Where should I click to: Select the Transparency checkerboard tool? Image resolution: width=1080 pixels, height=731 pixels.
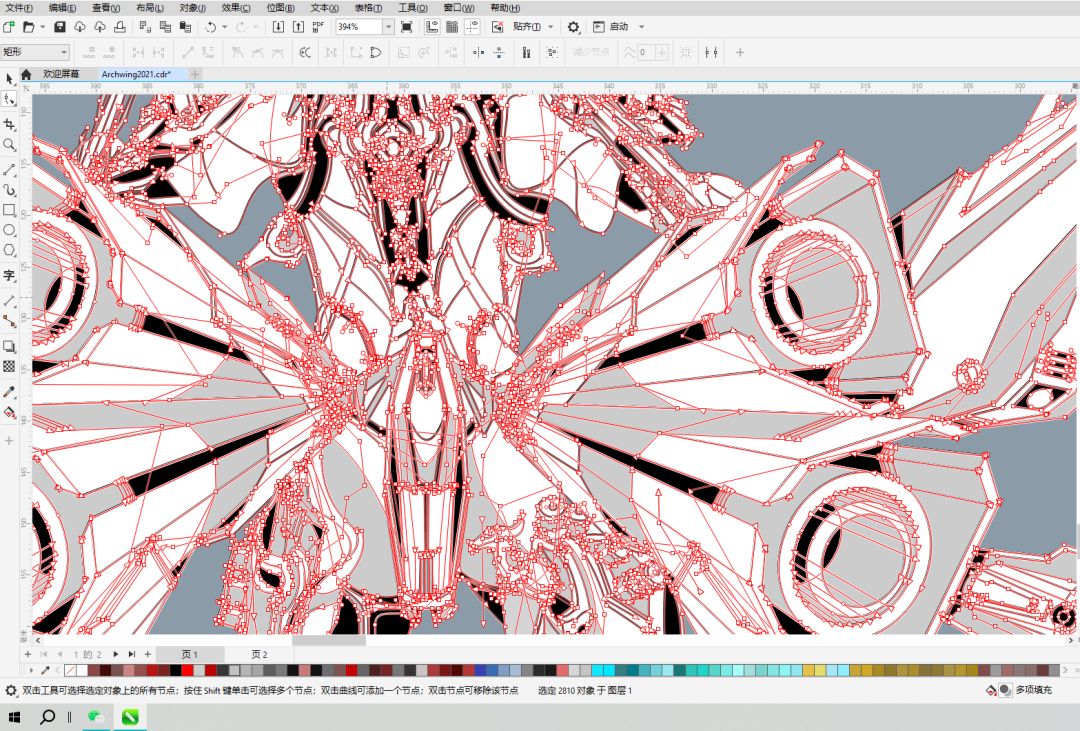click(9, 367)
